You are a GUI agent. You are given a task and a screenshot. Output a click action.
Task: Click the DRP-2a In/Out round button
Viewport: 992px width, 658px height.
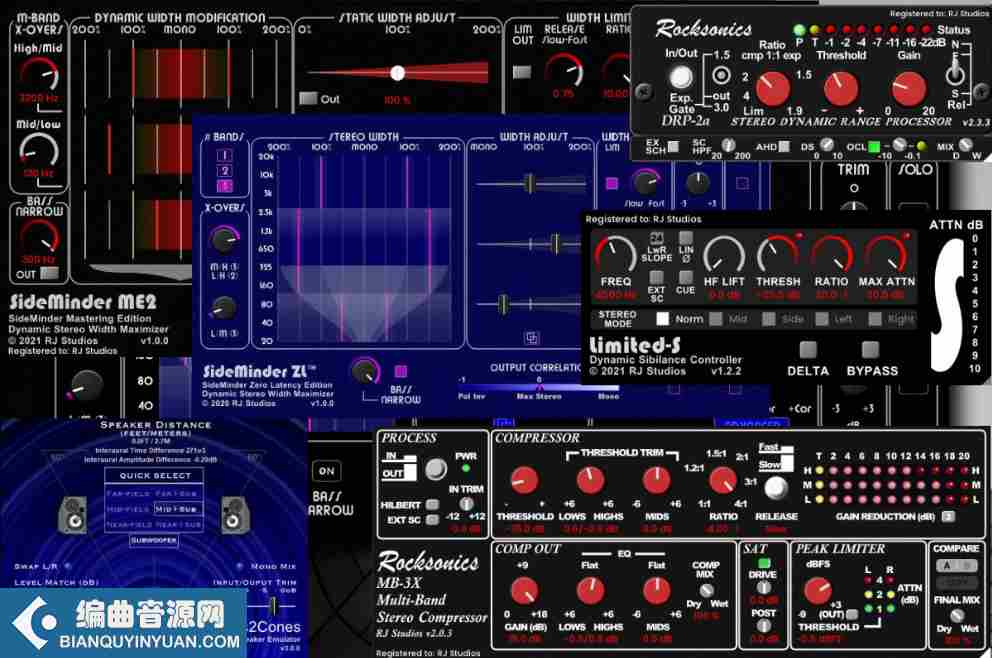(x=681, y=78)
